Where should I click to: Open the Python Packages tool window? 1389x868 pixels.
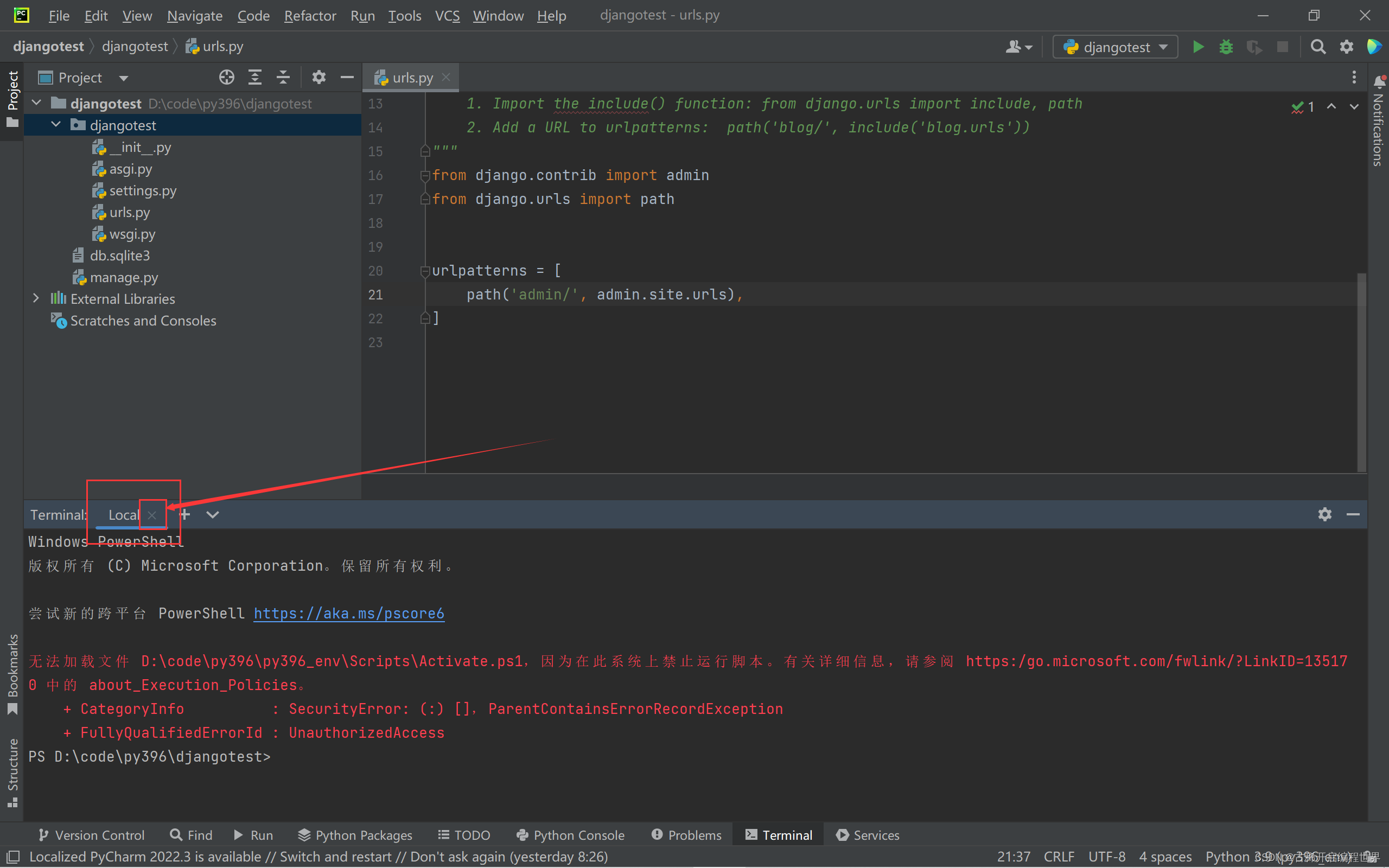click(355, 835)
